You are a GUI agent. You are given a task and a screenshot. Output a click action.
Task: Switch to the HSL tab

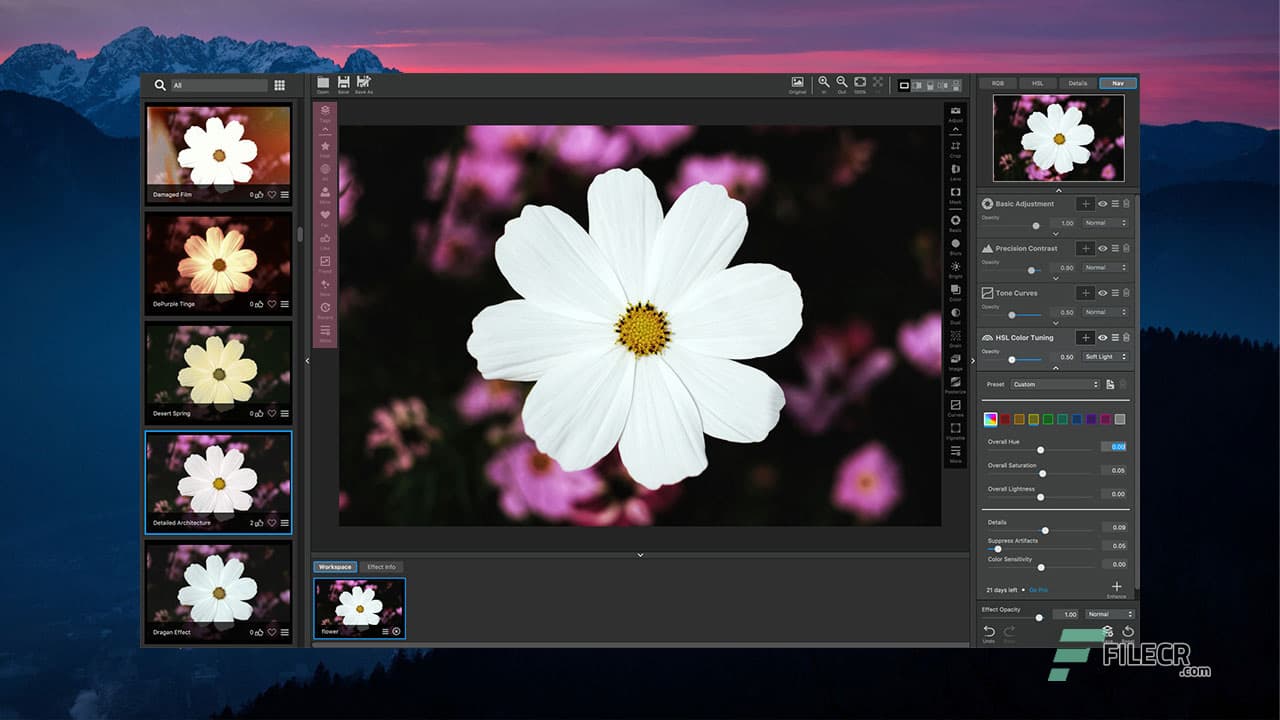pos(1038,83)
